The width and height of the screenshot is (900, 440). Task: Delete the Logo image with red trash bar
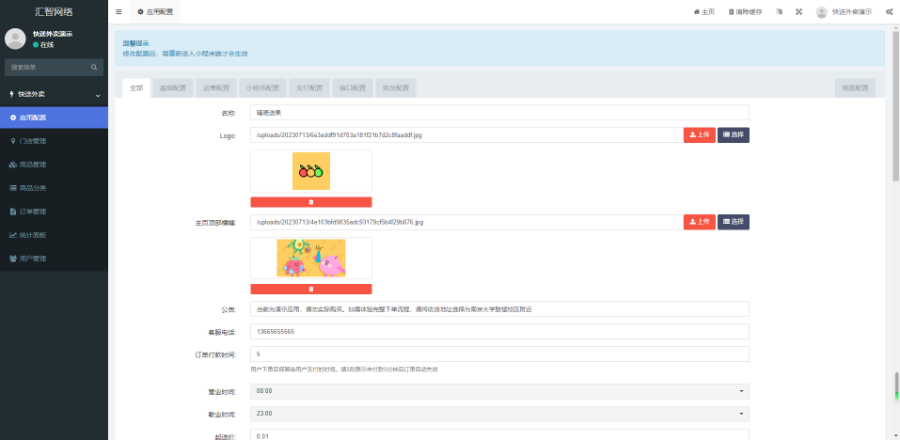click(311, 202)
